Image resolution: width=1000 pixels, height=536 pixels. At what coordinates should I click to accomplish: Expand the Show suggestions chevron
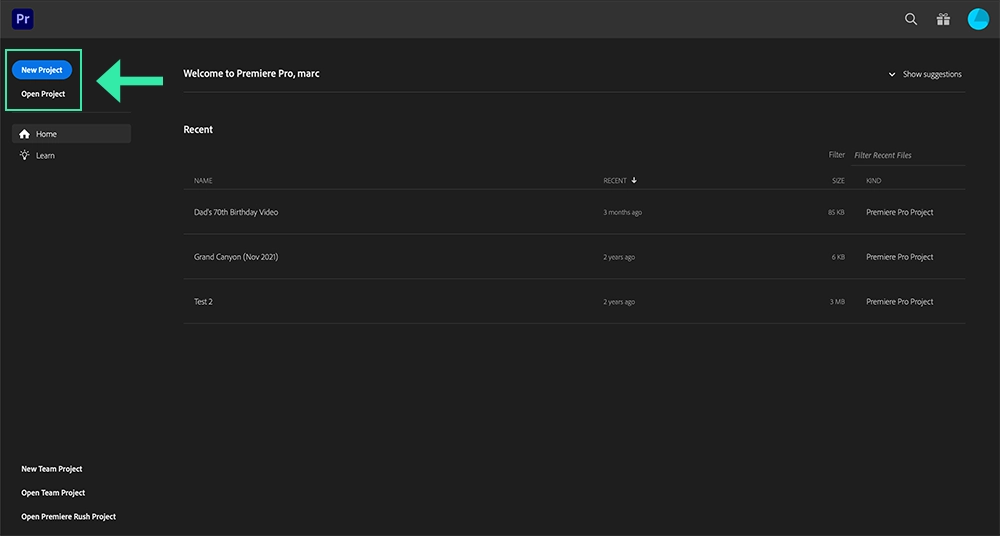pyautogui.click(x=892, y=75)
